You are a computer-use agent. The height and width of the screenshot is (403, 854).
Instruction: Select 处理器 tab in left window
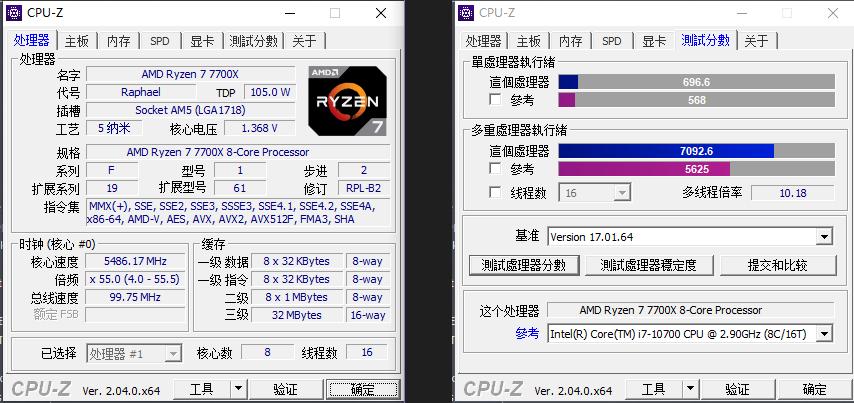coord(32,40)
